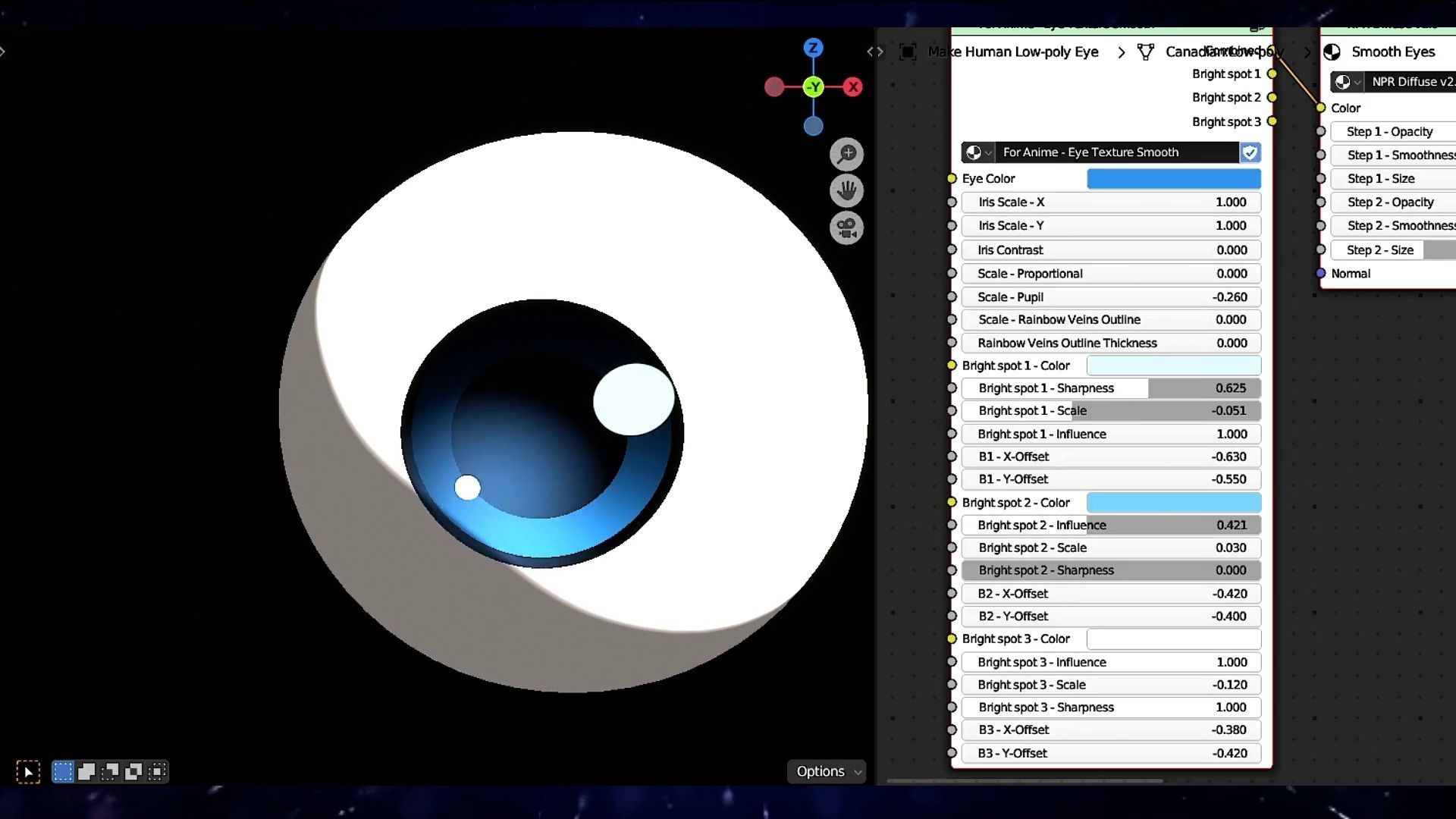Click Make Human Low-poly Eye breadcrumb

click(x=1013, y=52)
